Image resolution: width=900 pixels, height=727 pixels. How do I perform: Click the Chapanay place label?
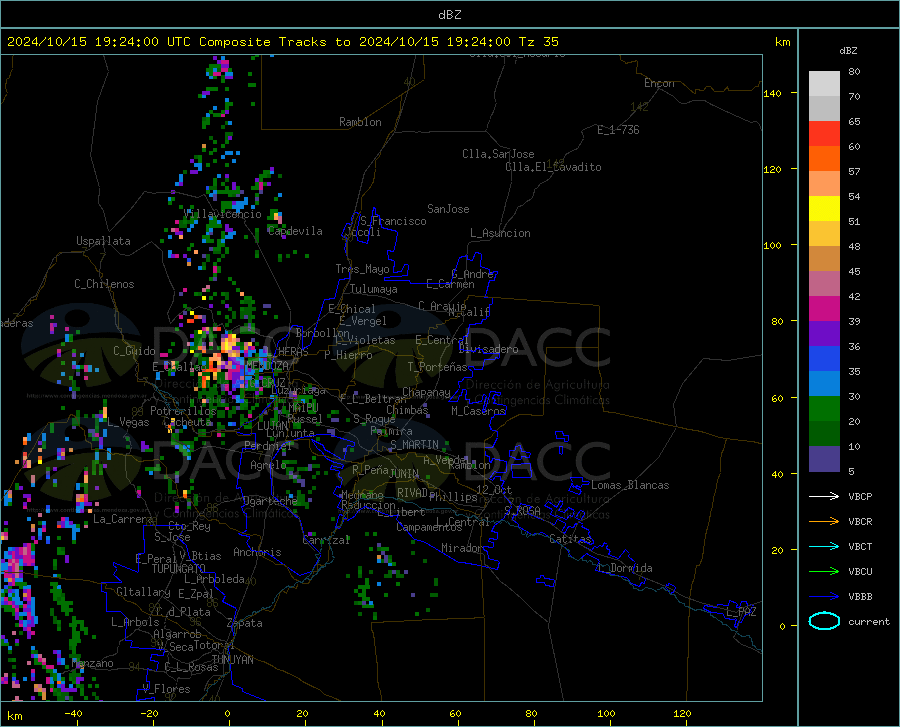point(426,392)
